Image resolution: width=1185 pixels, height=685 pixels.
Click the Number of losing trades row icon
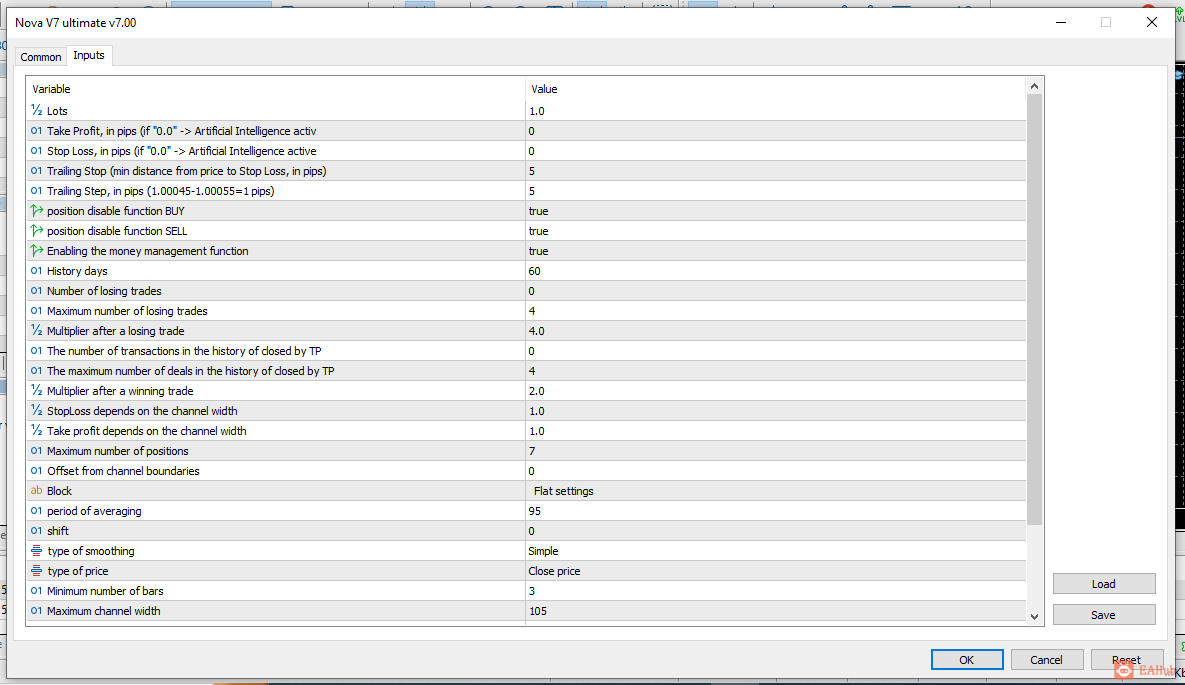[x=36, y=291]
